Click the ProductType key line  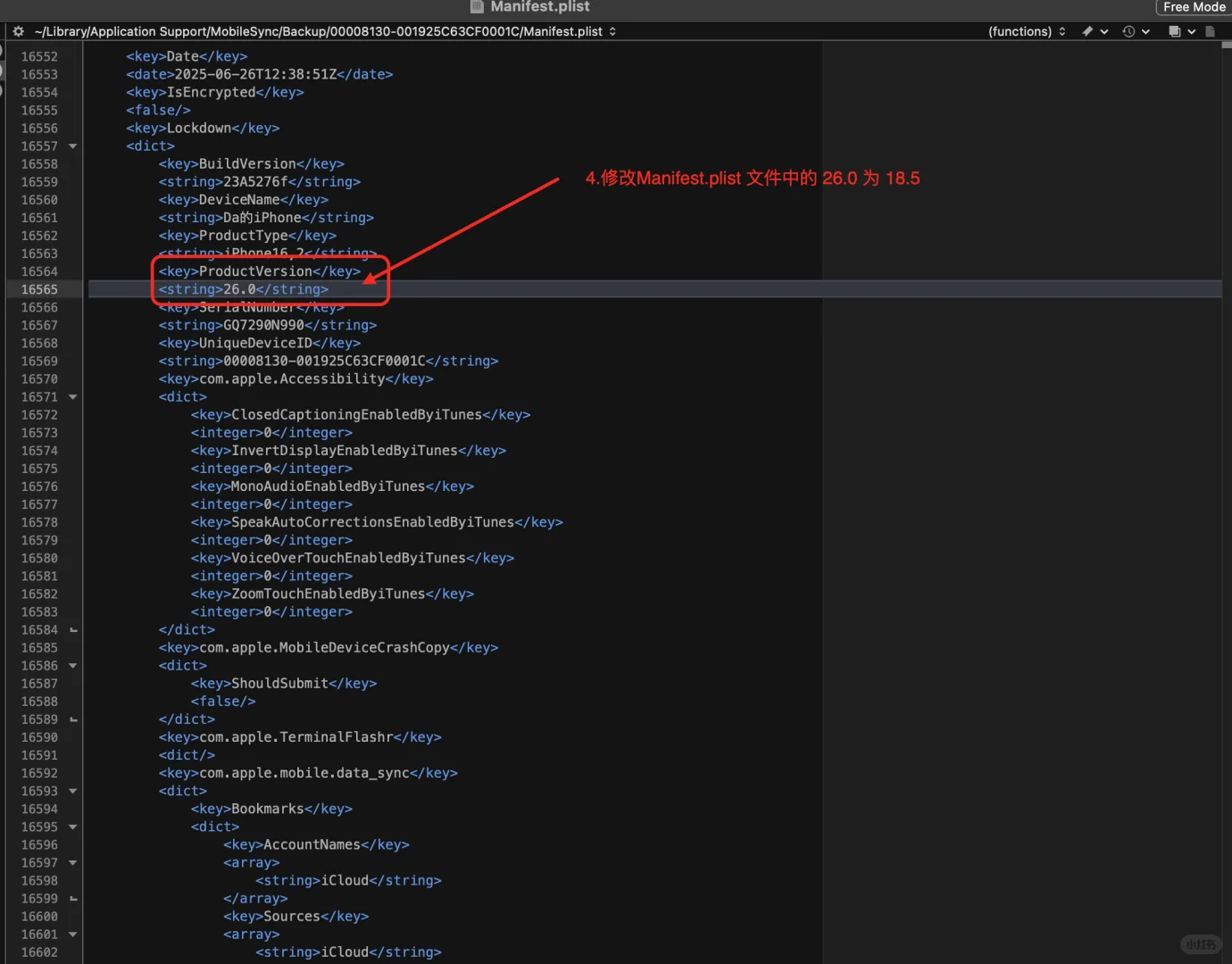pyautogui.click(x=248, y=236)
